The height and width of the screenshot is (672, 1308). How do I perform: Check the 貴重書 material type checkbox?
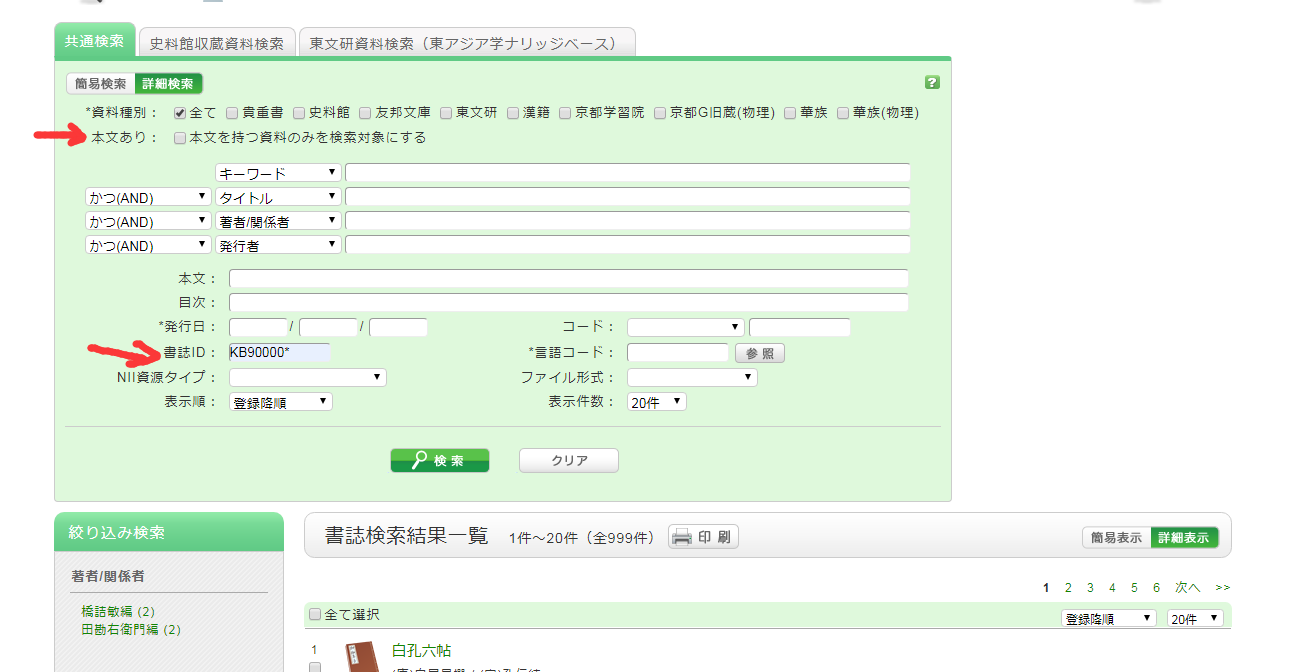(232, 113)
